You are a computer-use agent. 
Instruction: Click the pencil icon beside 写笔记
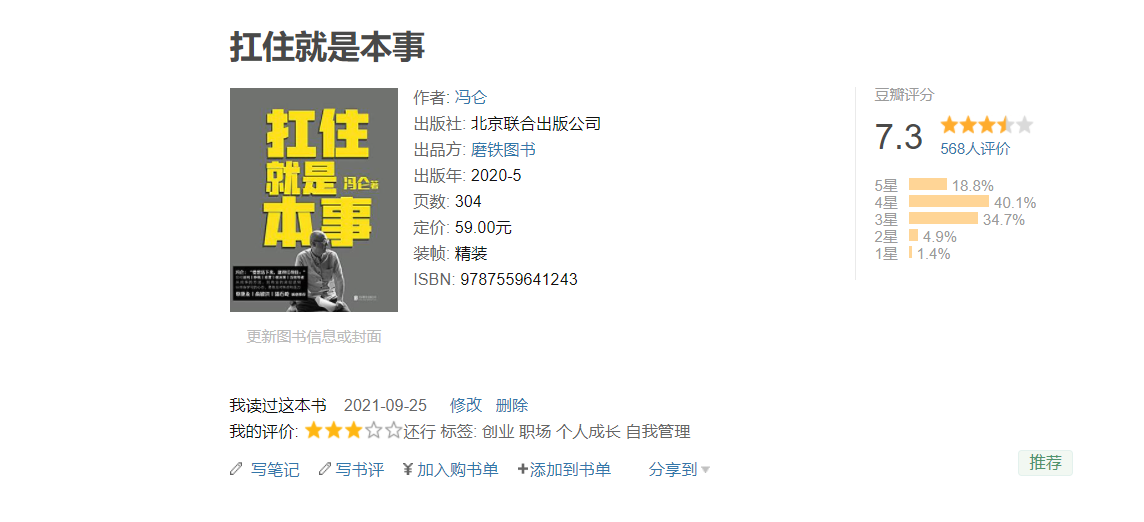236,469
